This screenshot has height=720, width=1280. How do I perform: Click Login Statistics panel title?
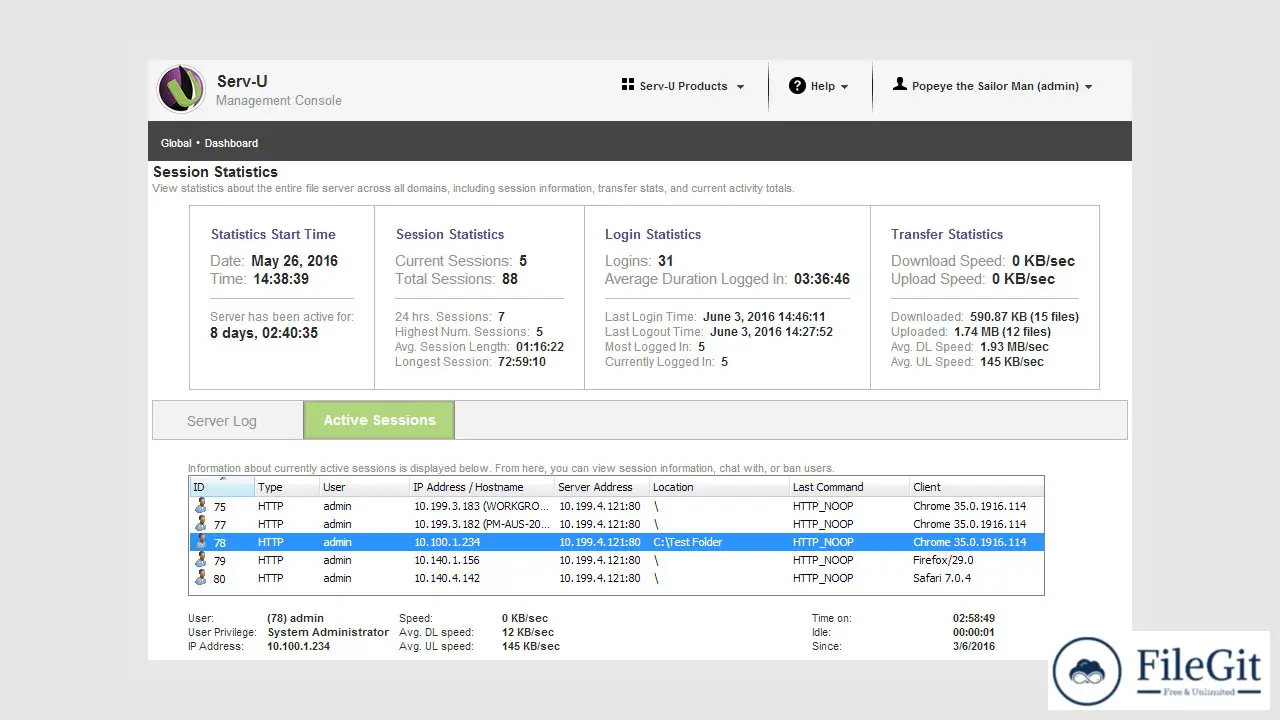[653, 234]
